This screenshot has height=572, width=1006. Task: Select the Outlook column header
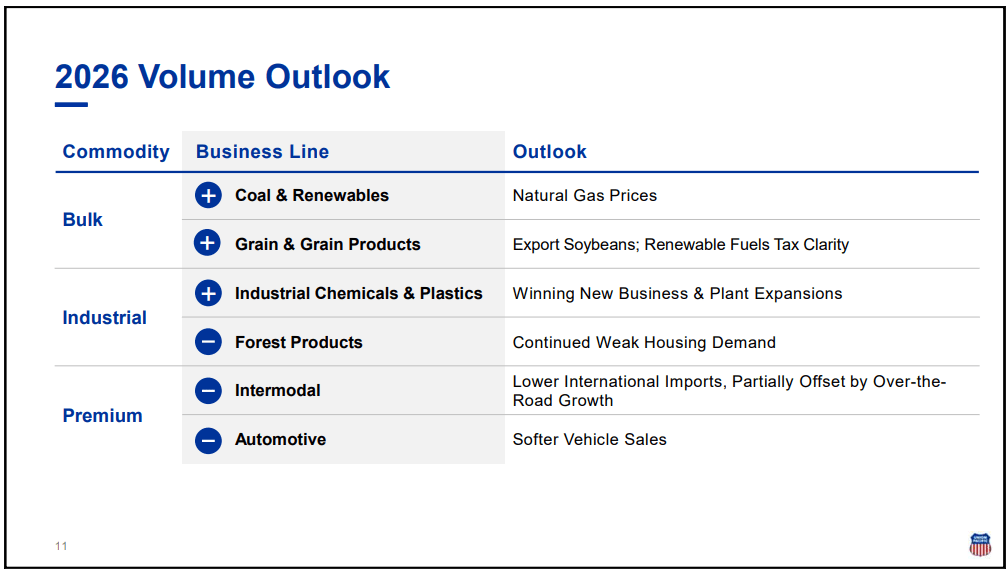[549, 152]
